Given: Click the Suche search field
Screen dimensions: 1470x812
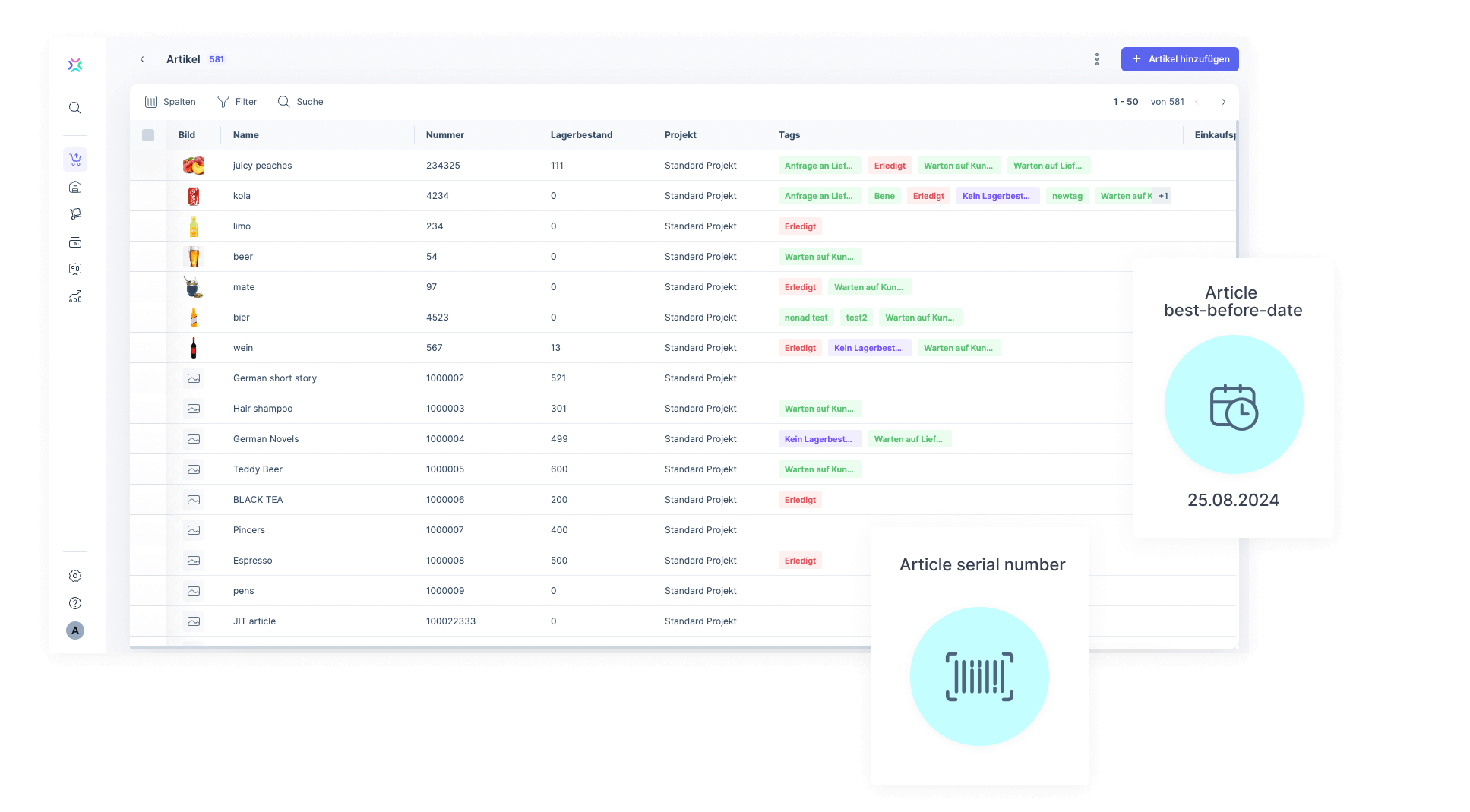Looking at the screenshot, I should pos(301,102).
